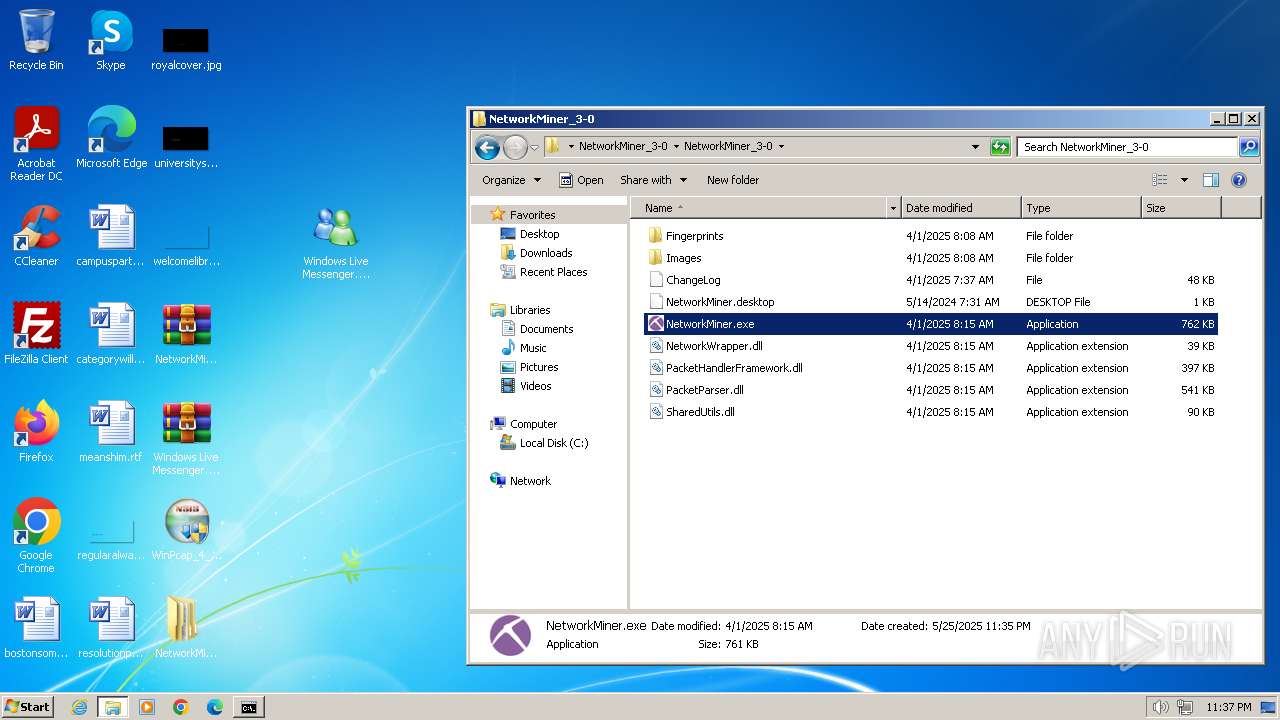Open Network in navigation pane
The height and width of the screenshot is (720, 1280).
(x=530, y=481)
